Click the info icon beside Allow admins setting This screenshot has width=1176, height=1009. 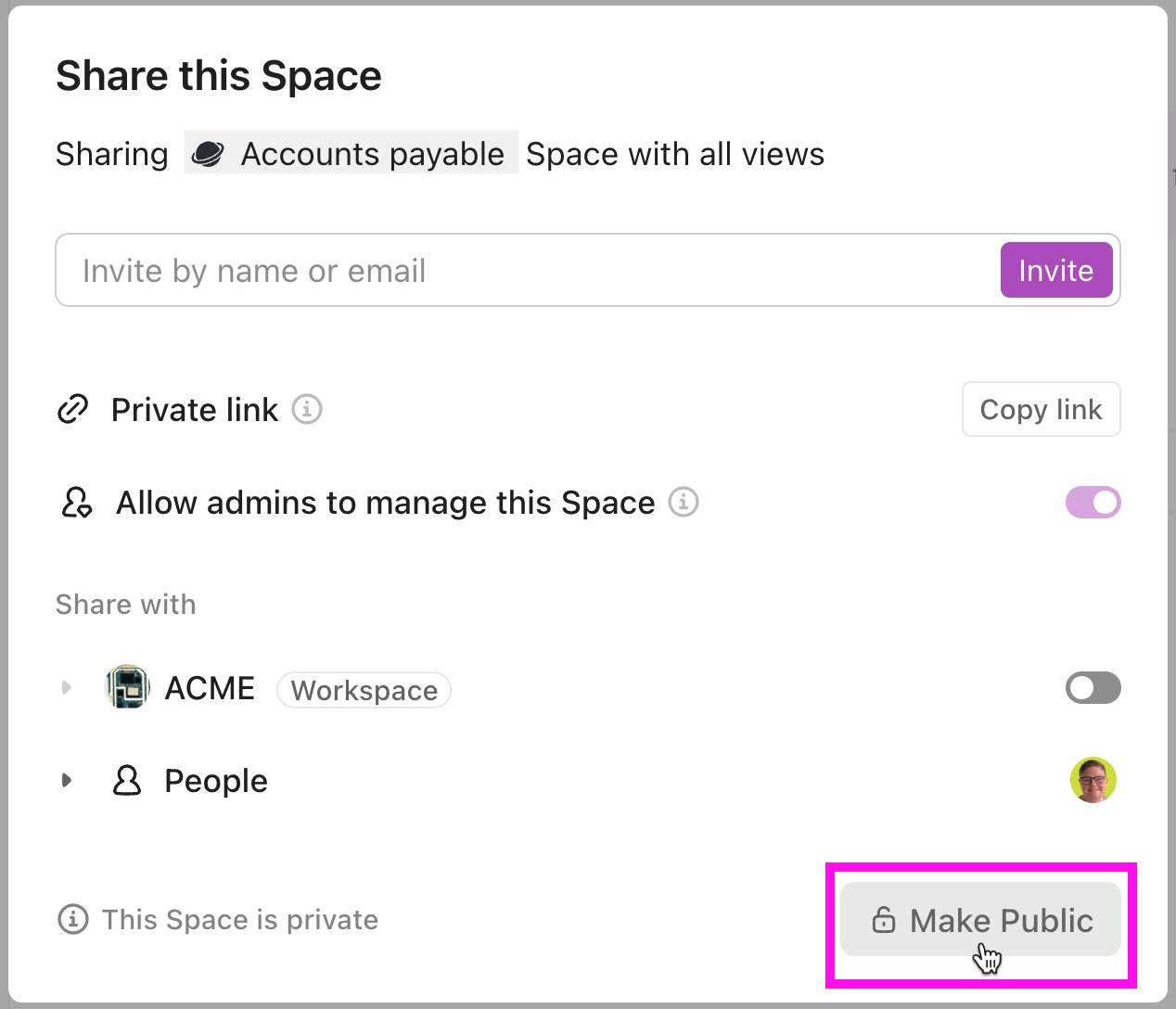click(x=684, y=502)
